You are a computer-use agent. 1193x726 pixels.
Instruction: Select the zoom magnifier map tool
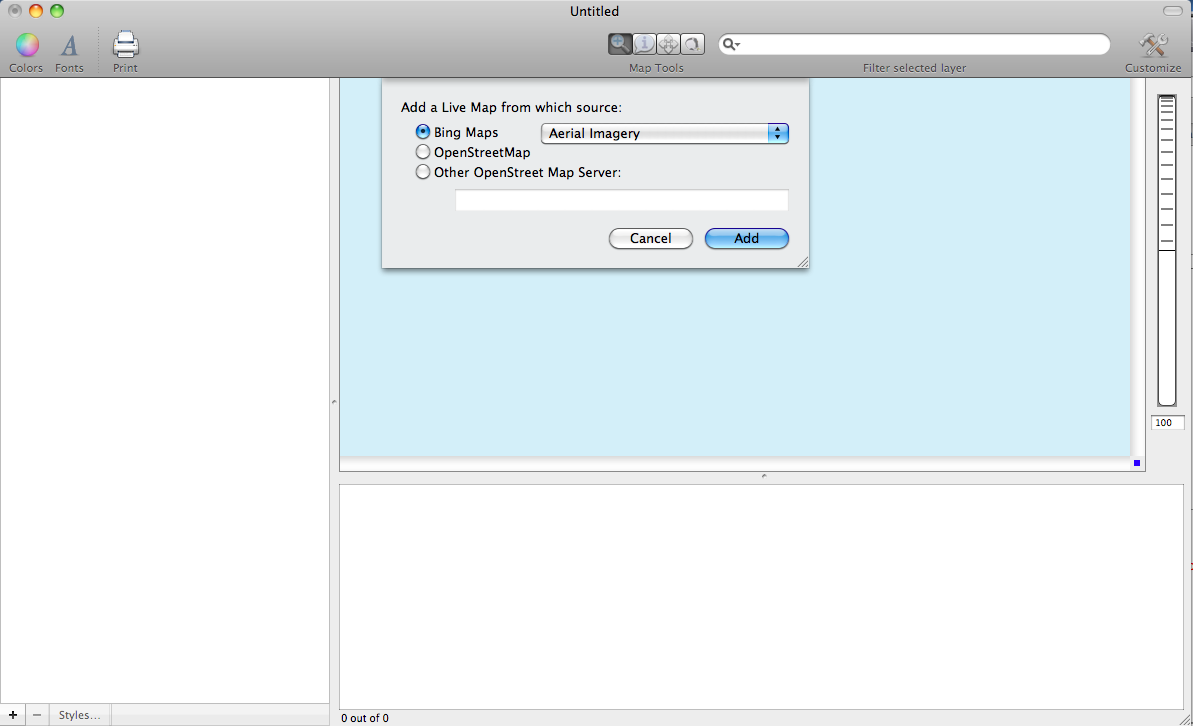click(620, 44)
